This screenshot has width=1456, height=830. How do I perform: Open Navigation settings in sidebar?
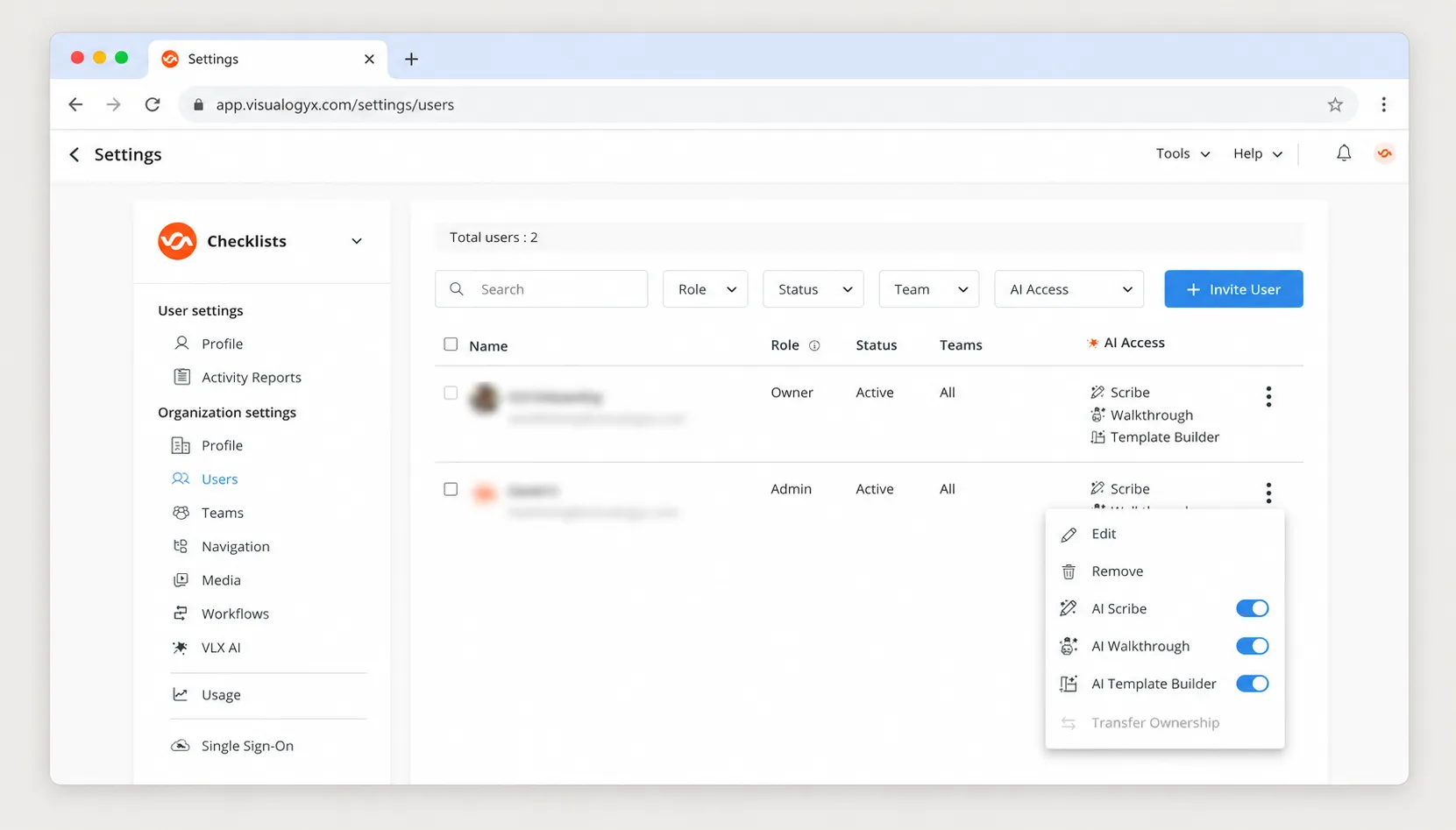[235, 546]
